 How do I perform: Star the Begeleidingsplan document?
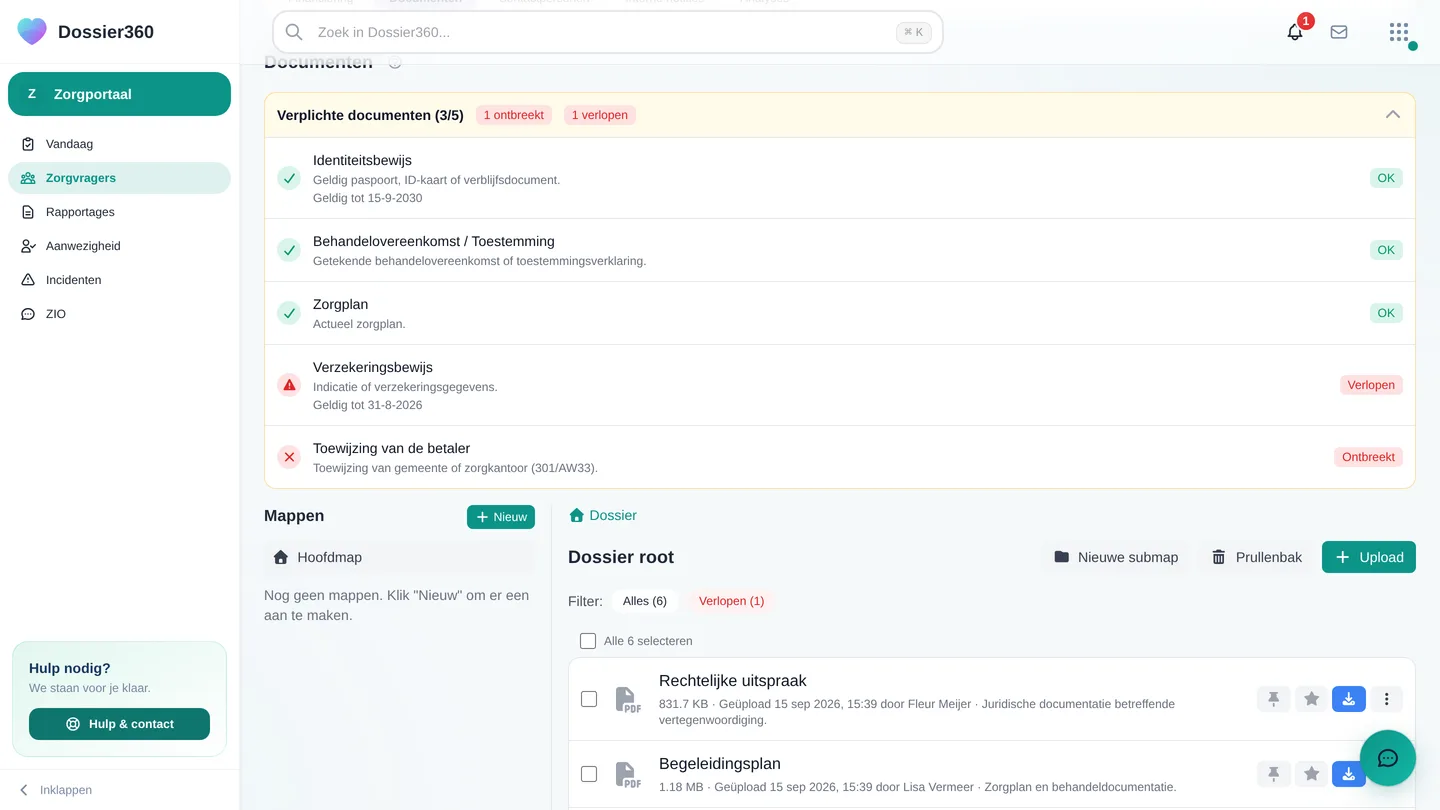[x=1311, y=774]
